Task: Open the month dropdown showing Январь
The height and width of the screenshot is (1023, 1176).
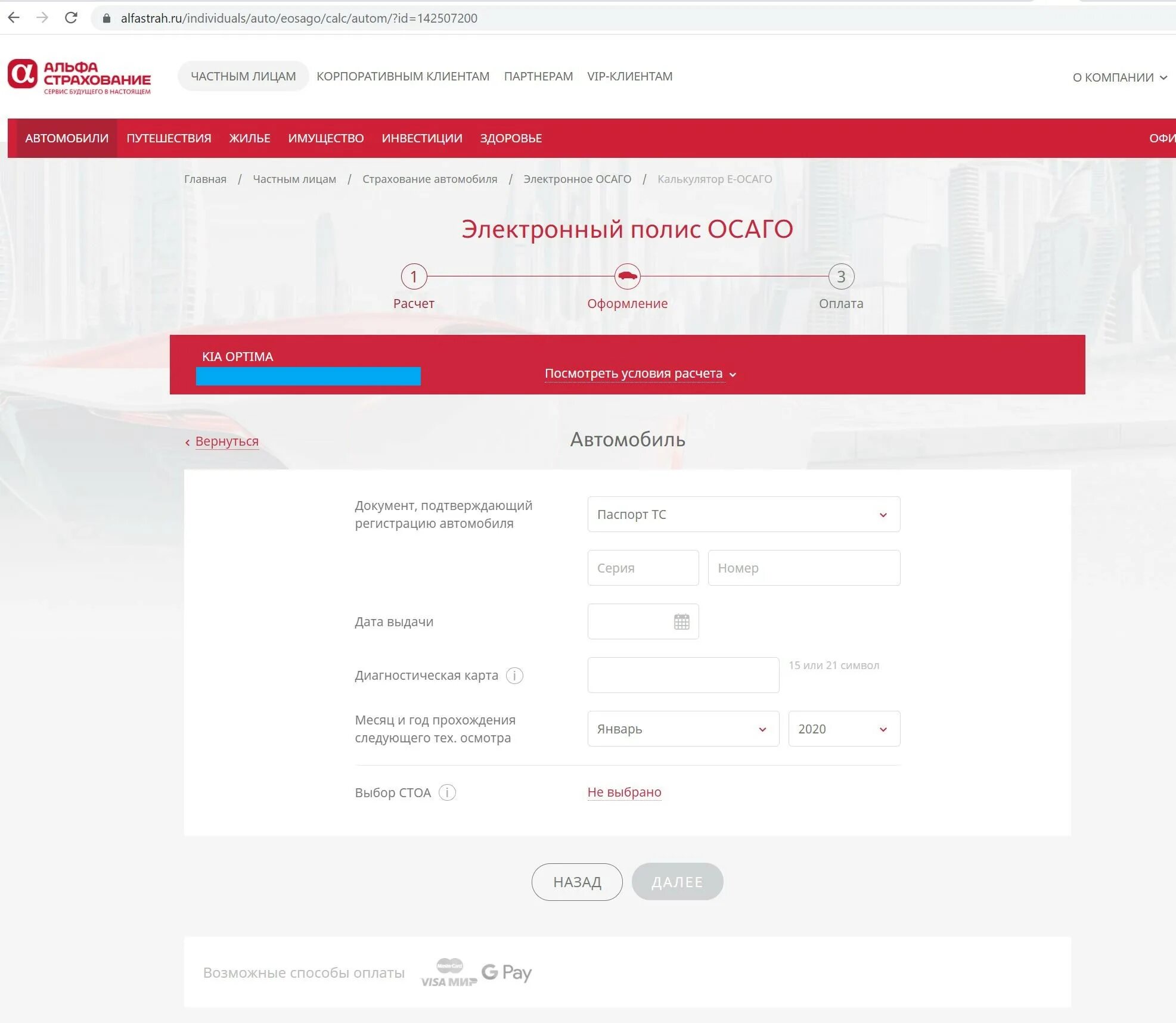Action: pyautogui.click(x=683, y=729)
